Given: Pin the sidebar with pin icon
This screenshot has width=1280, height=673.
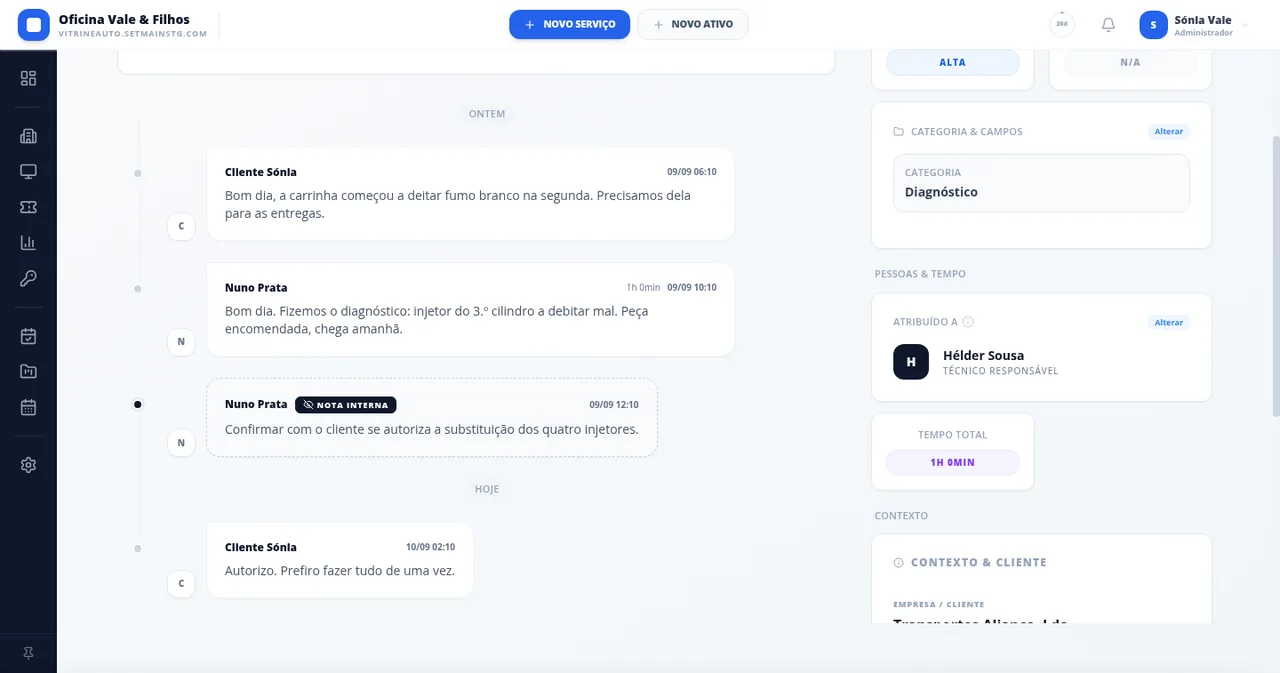Looking at the screenshot, I should tap(28, 653).
